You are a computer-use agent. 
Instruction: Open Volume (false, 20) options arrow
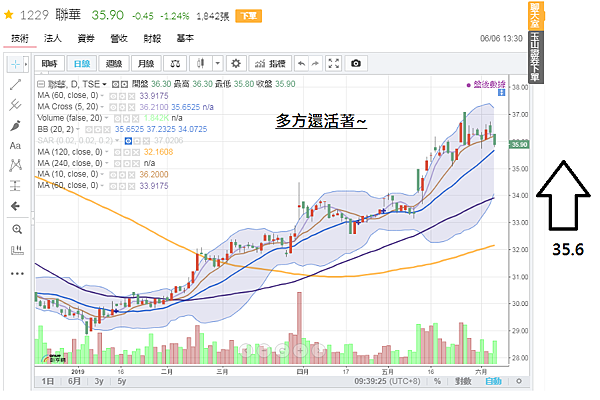[106, 118]
